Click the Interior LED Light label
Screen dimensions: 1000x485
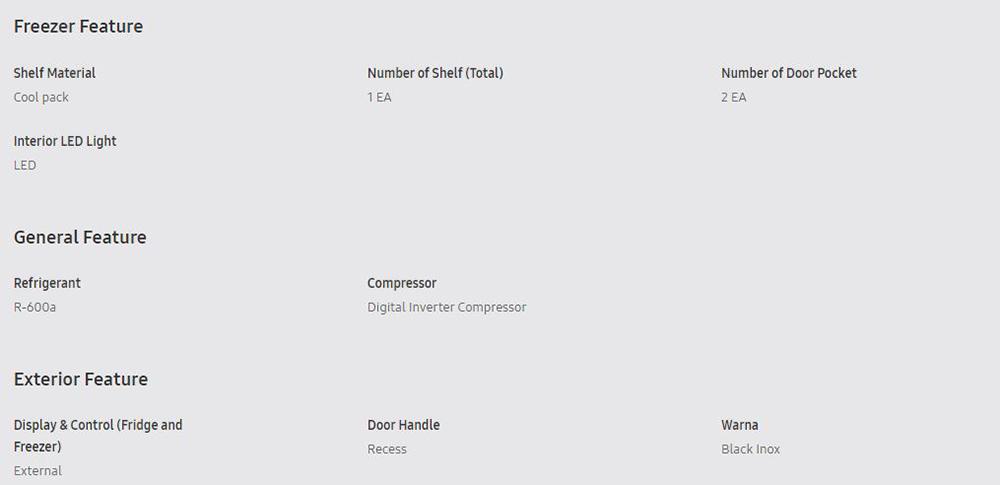(65, 141)
